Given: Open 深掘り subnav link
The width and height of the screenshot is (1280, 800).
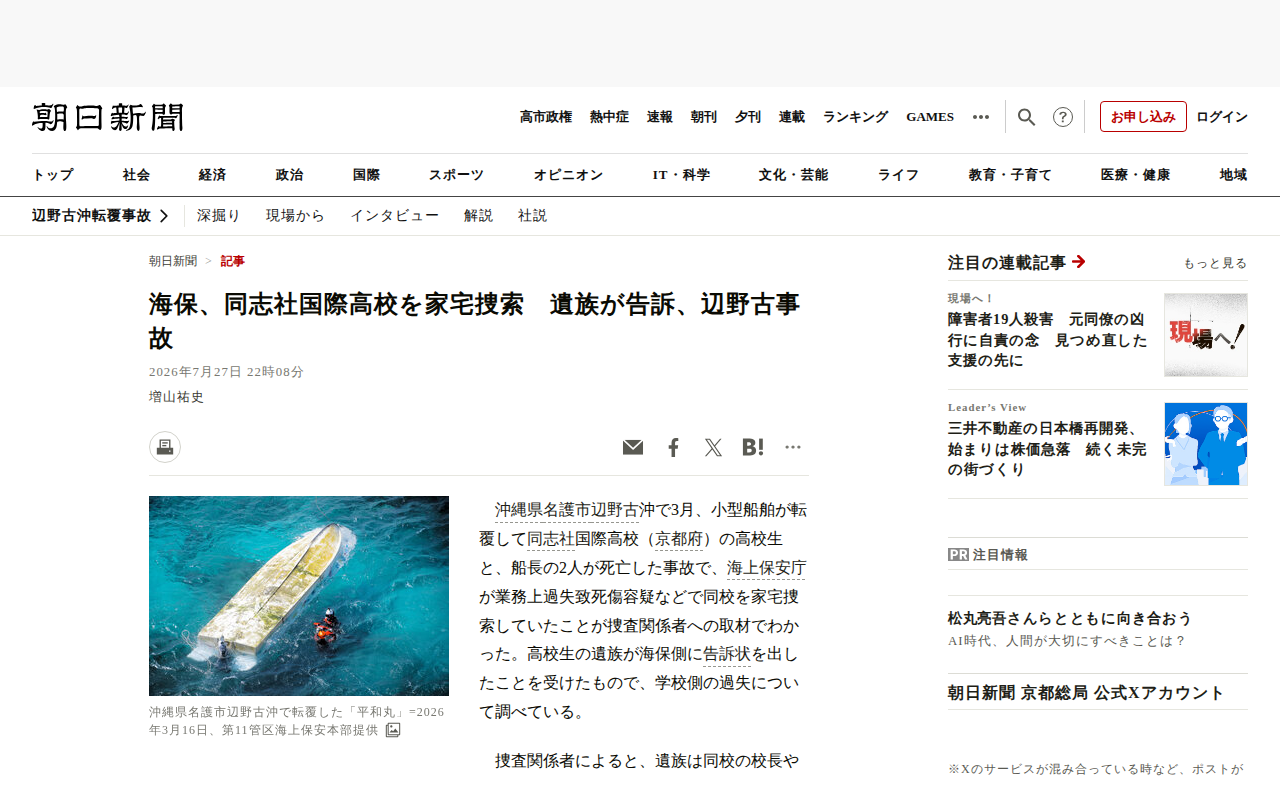Looking at the screenshot, I should 218,216.
